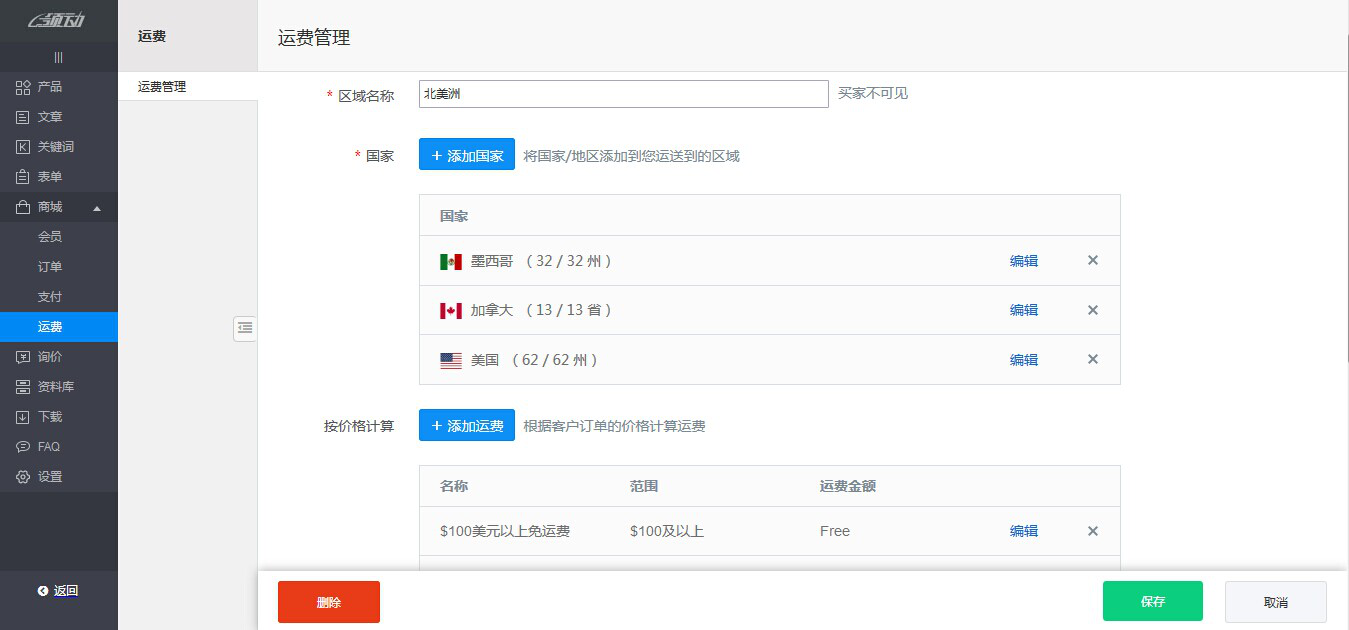Click the 设置 settings gear icon
1349x630 pixels.
(x=22, y=477)
